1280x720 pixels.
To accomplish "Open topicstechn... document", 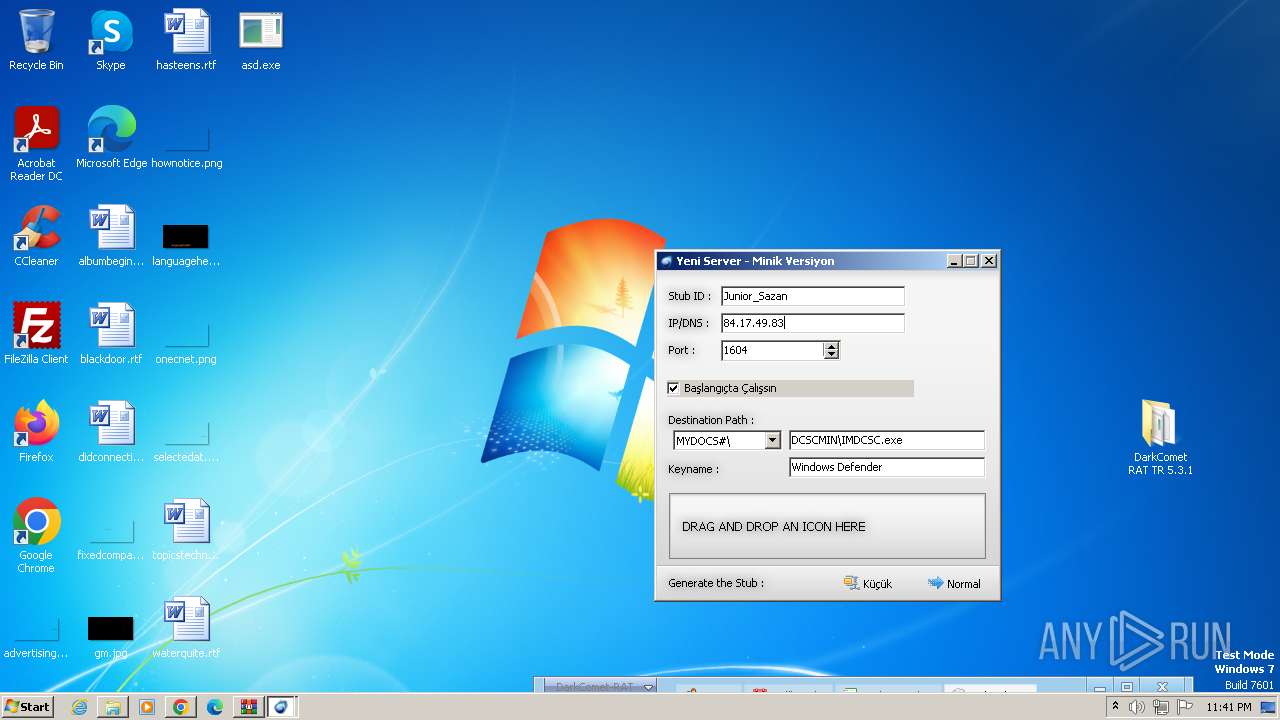I will pos(186,530).
